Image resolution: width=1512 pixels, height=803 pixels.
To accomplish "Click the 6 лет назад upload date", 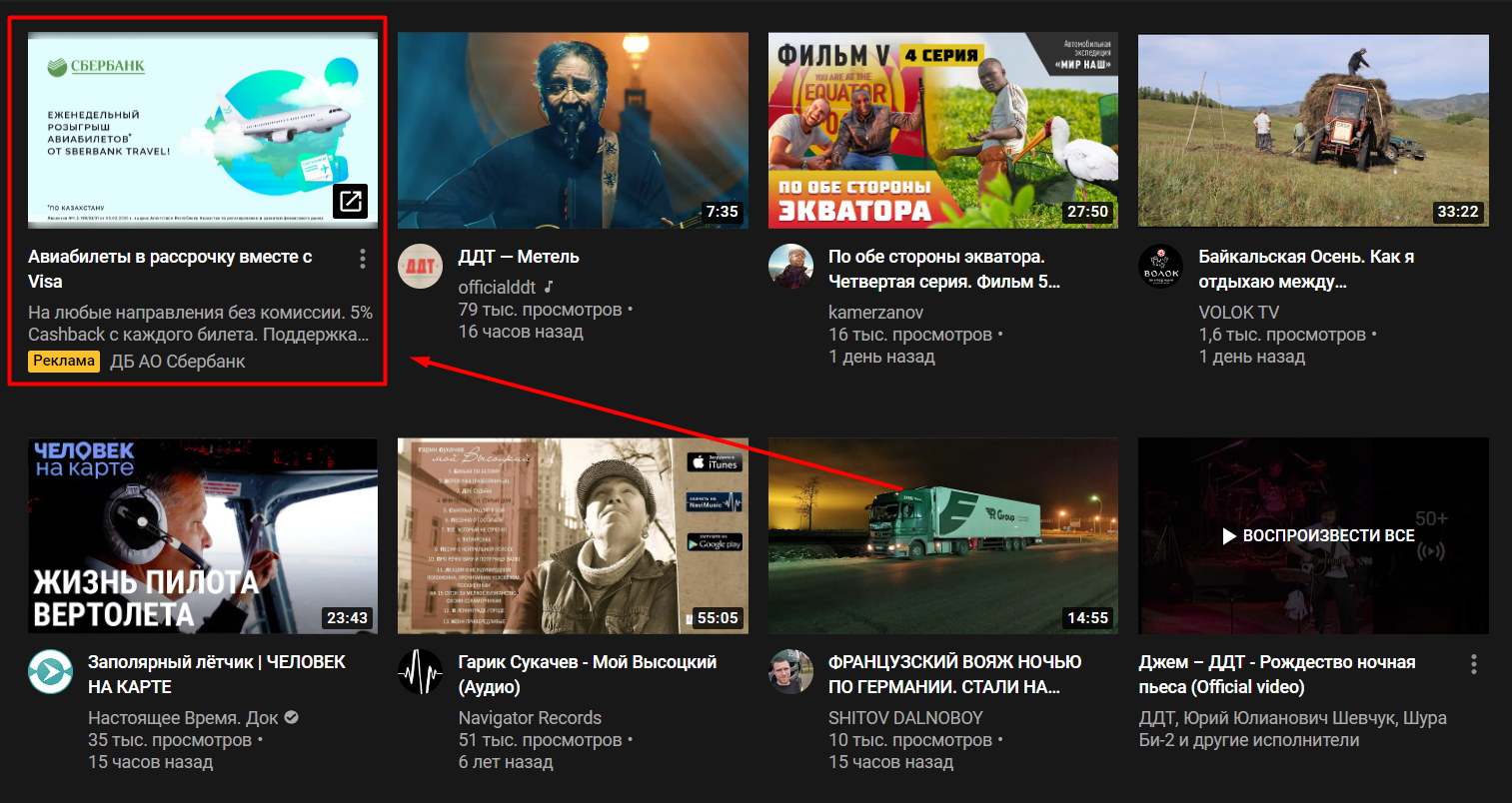I will point(506,762).
